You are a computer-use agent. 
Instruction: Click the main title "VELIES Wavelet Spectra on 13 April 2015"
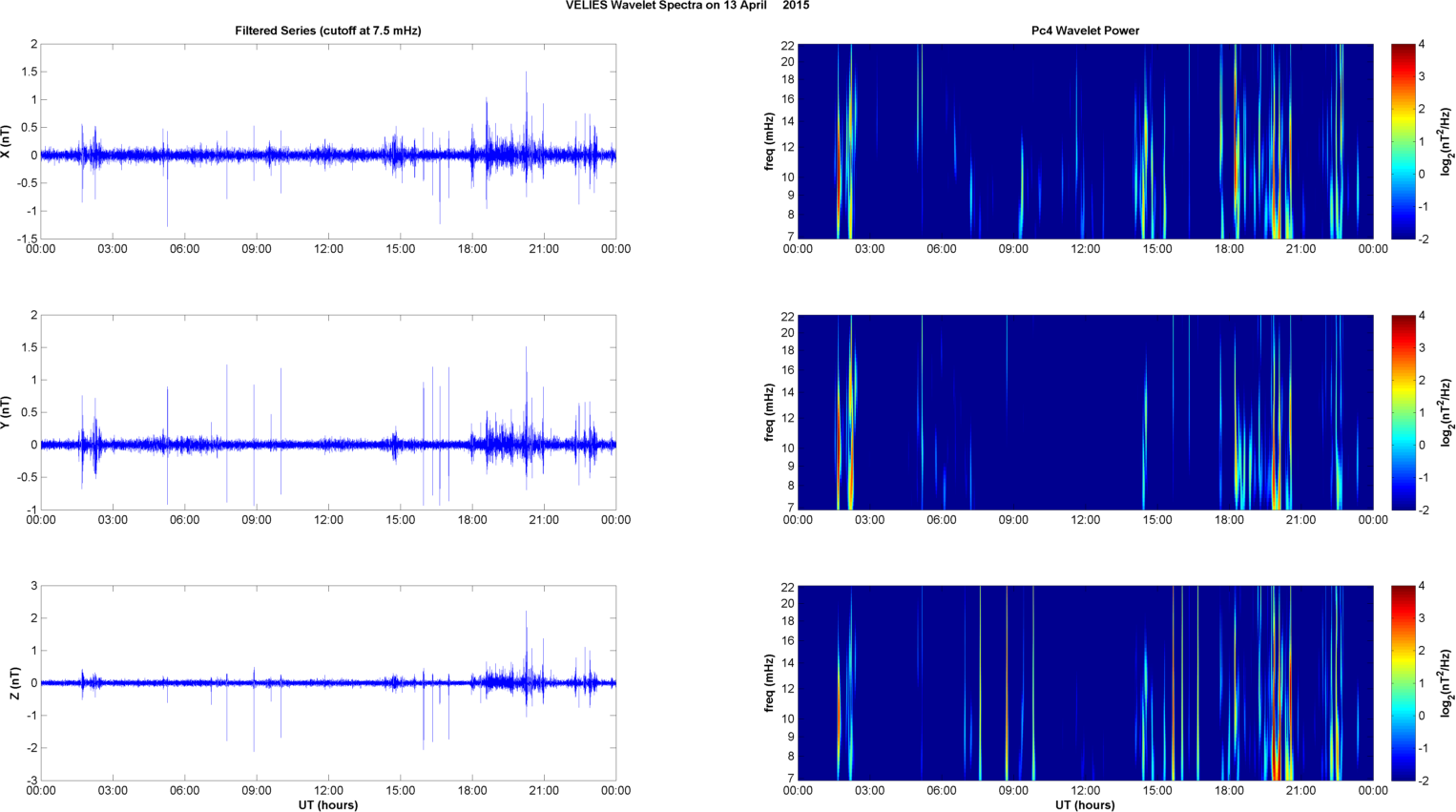click(687, 6)
